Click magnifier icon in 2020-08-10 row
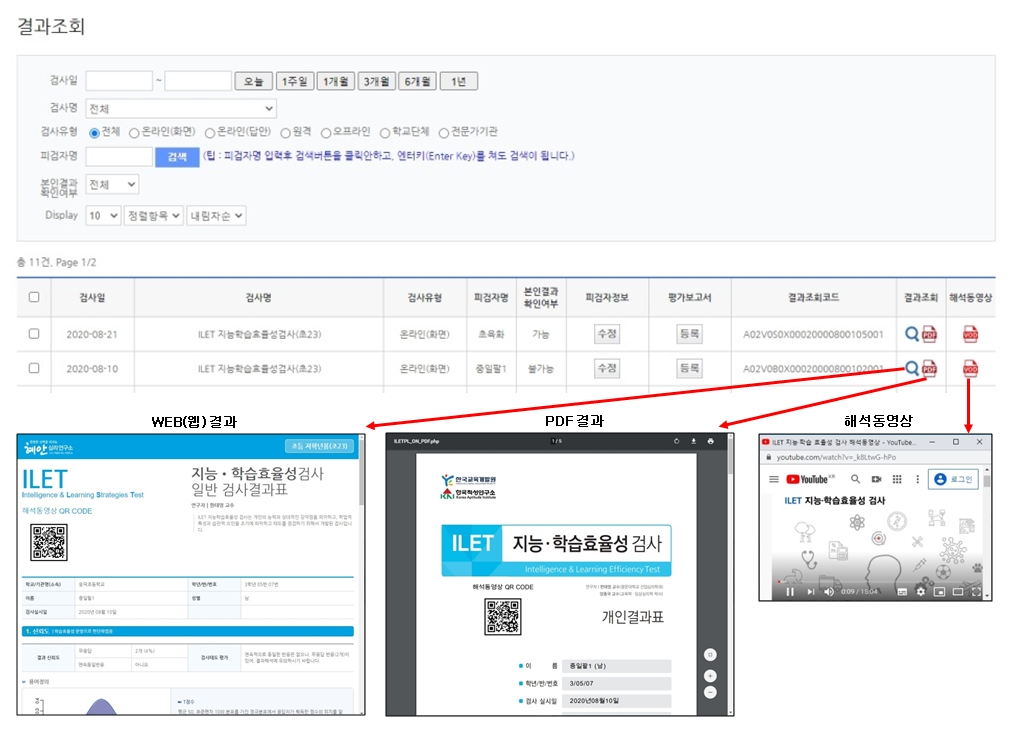 pyautogui.click(x=912, y=368)
